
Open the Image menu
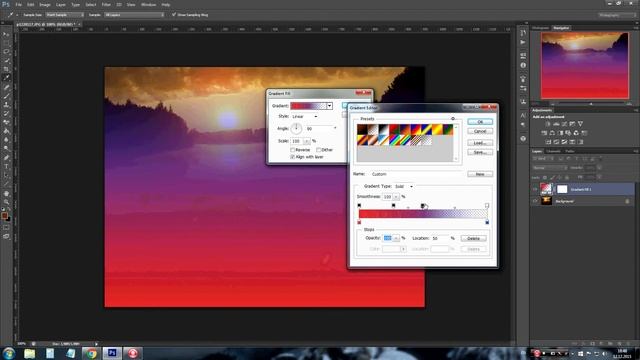point(44,4)
